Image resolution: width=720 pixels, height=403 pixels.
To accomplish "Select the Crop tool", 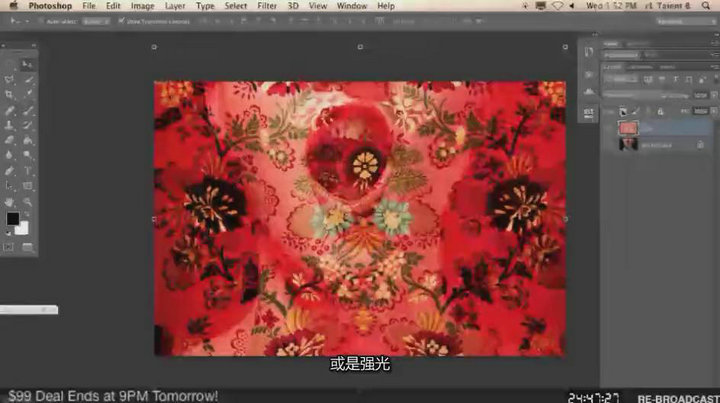I will tap(10, 95).
